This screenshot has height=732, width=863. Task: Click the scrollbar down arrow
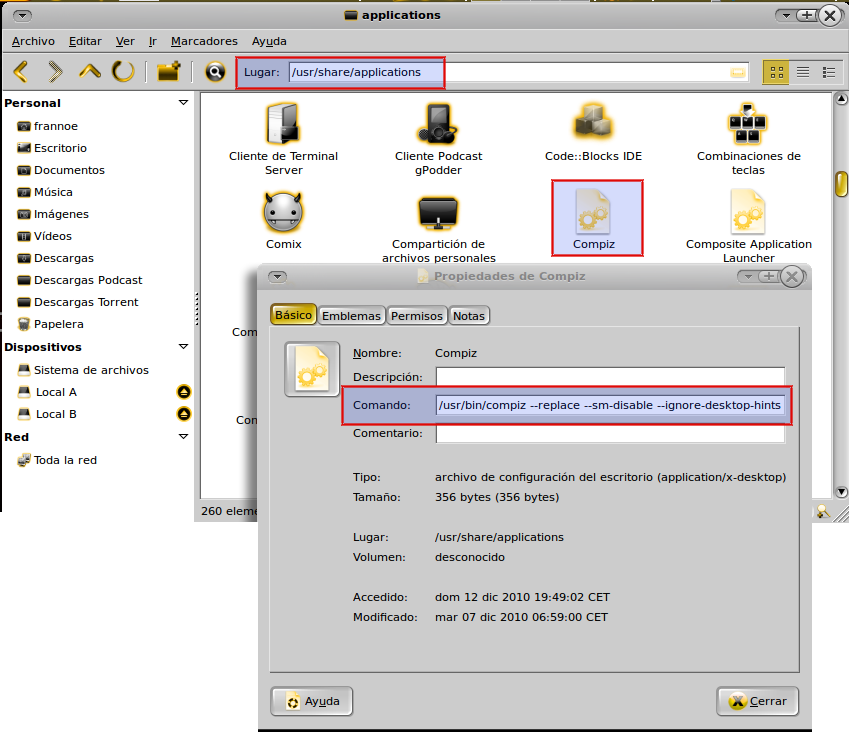point(842,491)
